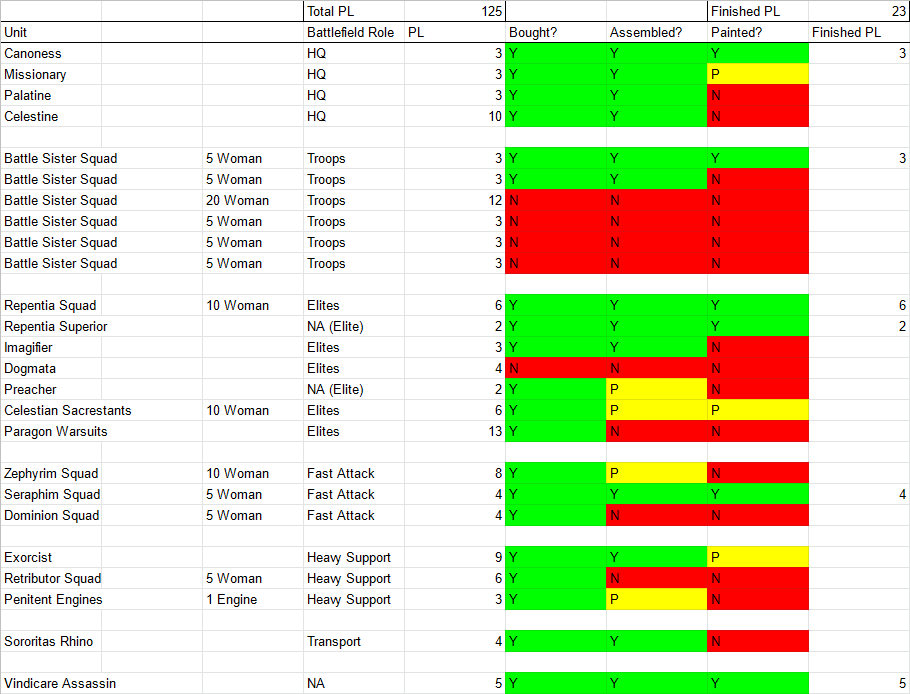910x694 pixels.
Task: Select the Canoness unit cell
Action: pyautogui.click(x=100, y=54)
